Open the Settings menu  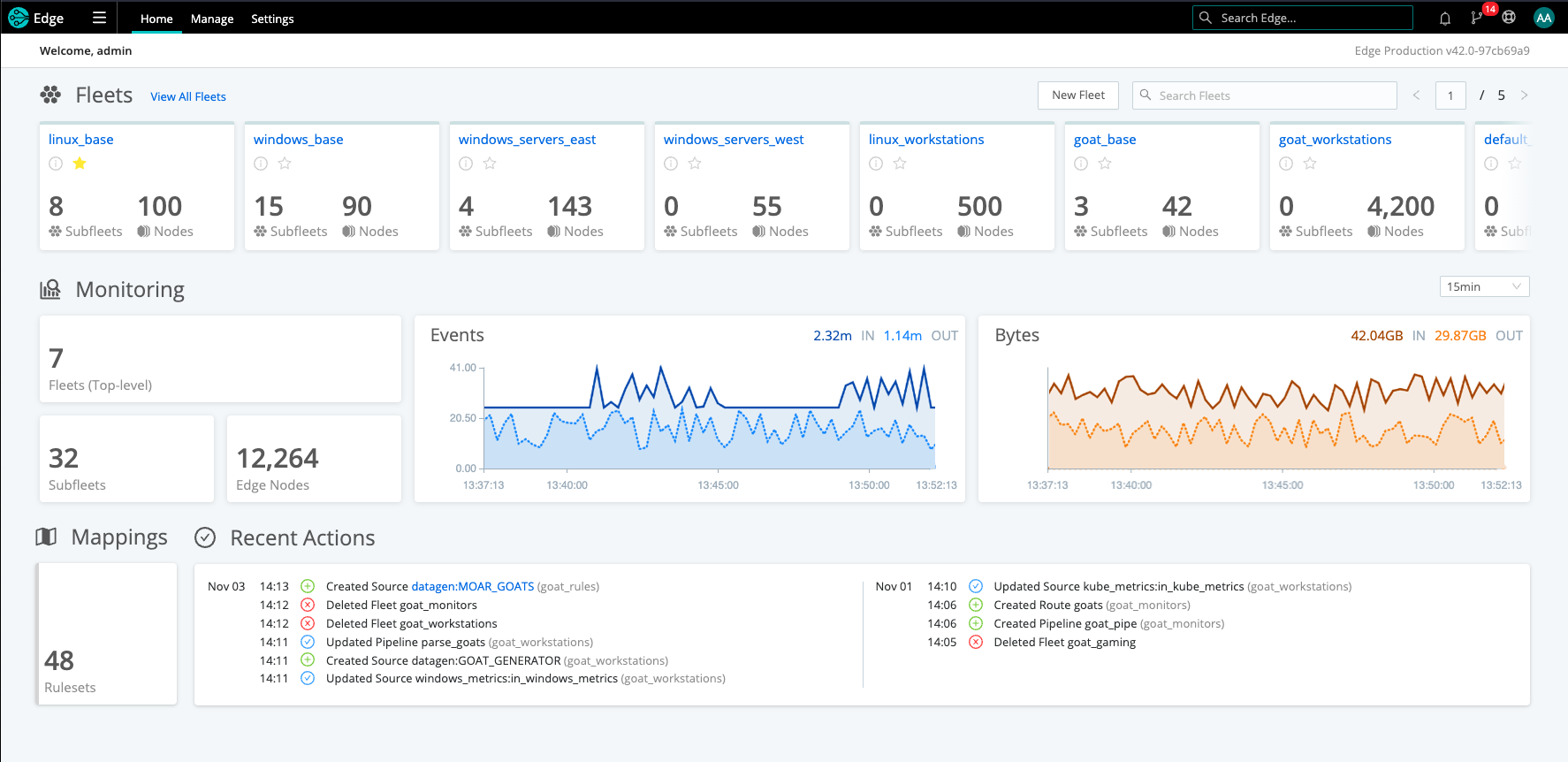[272, 19]
